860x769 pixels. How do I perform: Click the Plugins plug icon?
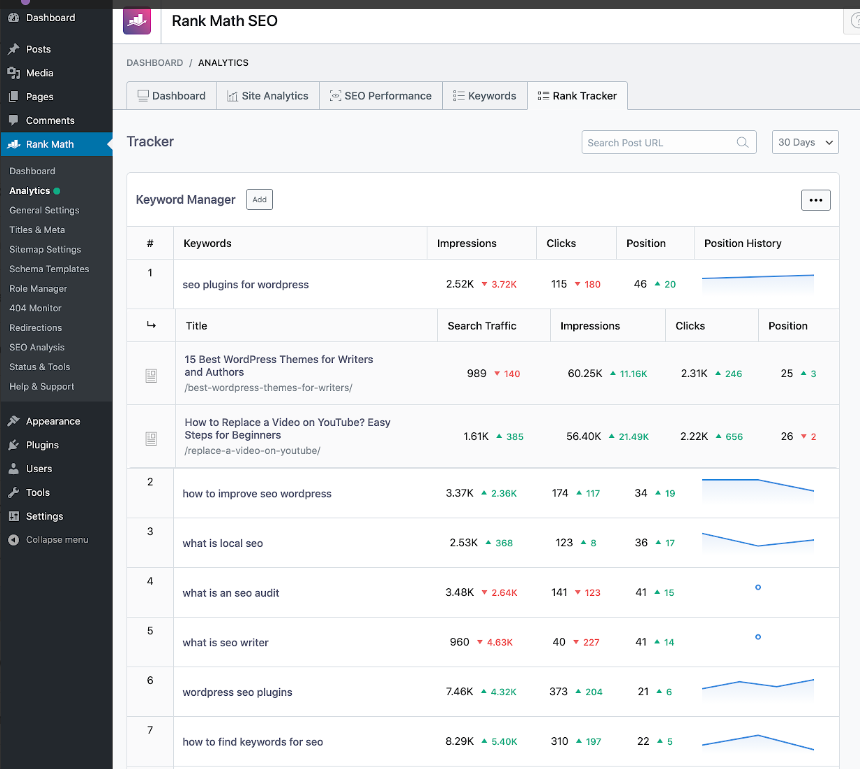[14, 445]
